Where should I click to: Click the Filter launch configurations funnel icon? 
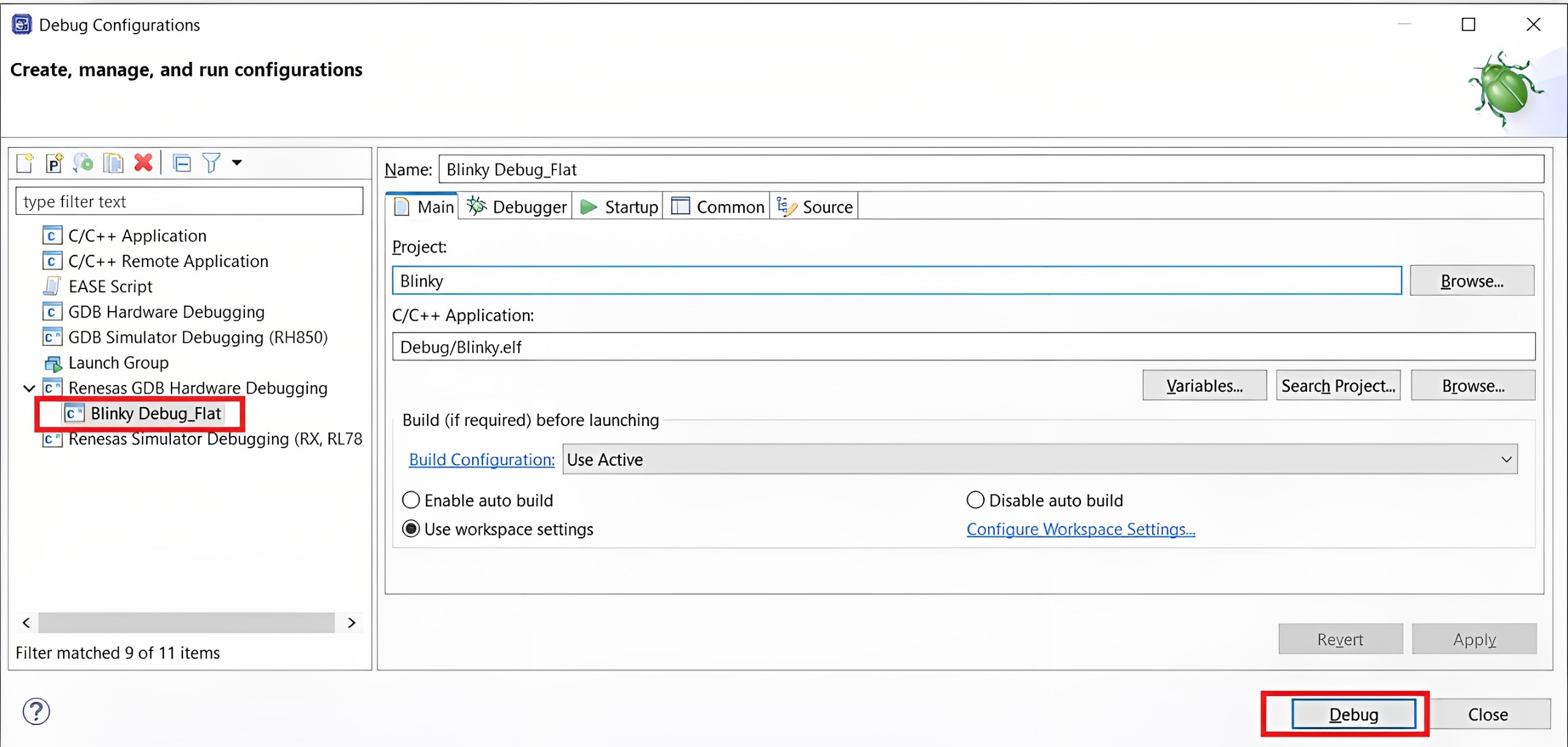pos(211,163)
